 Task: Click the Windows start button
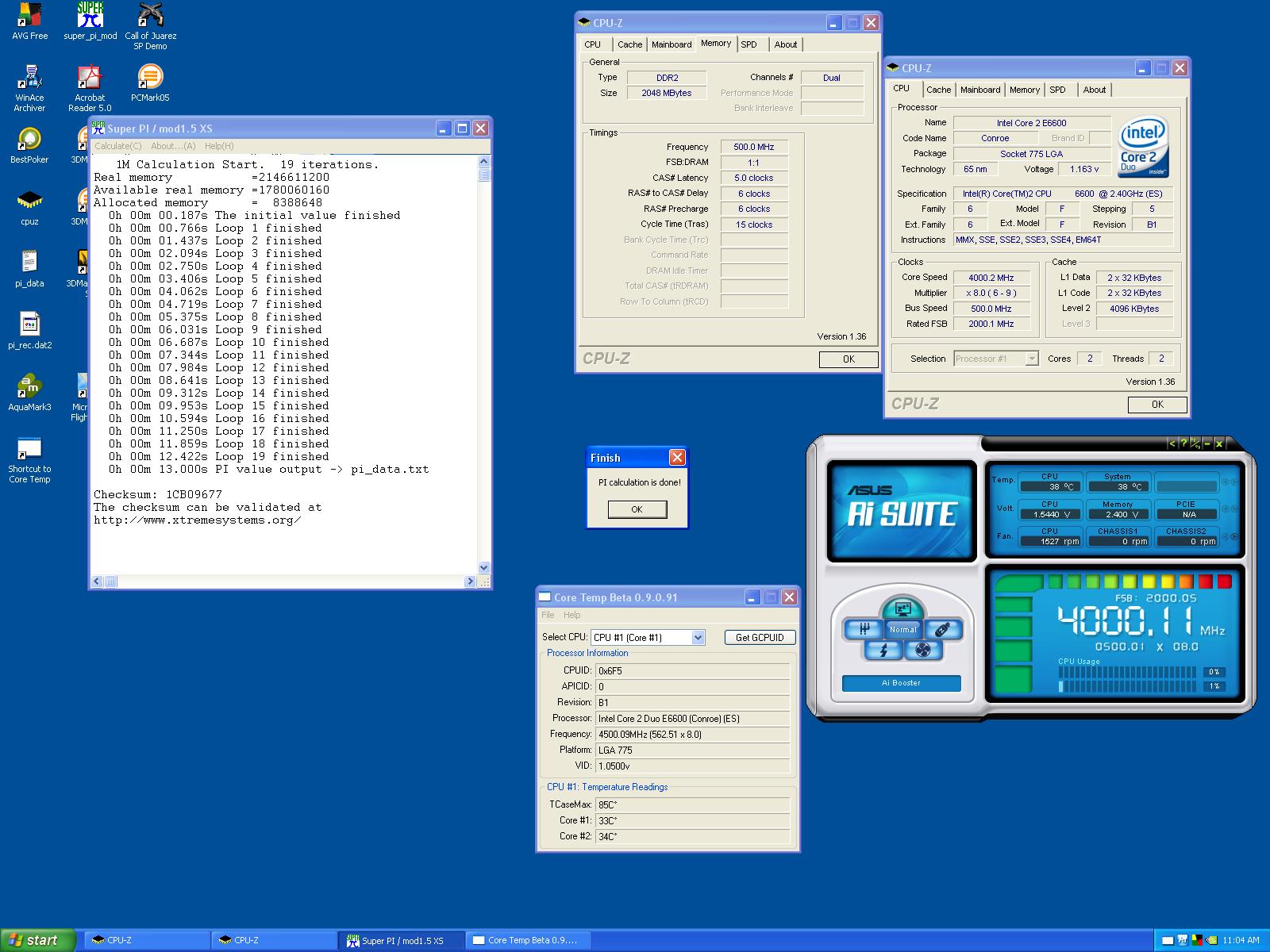pyautogui.click(x=37, y=940)
